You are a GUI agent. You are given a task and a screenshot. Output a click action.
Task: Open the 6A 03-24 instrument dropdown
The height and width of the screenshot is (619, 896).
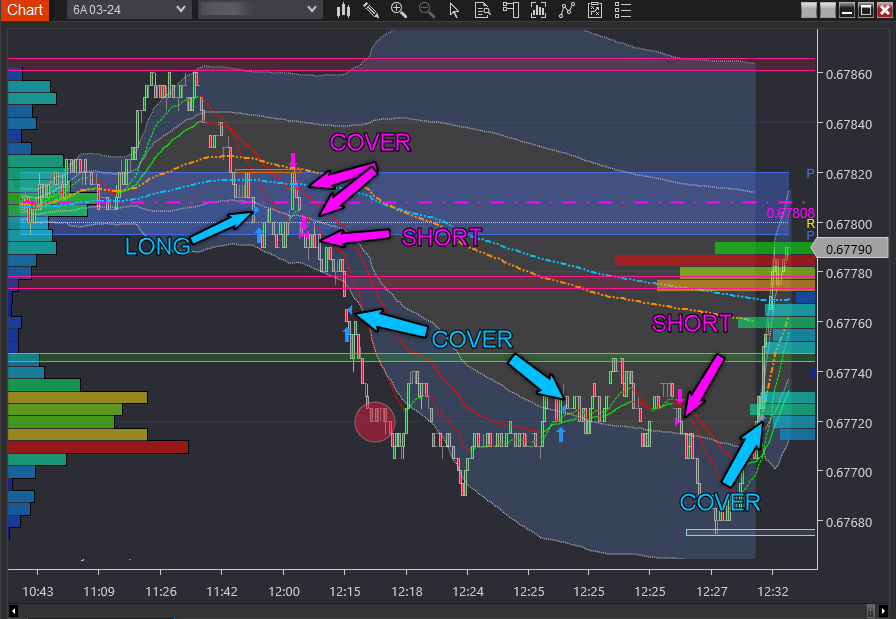pyautogui.click(x=129, y=9)
